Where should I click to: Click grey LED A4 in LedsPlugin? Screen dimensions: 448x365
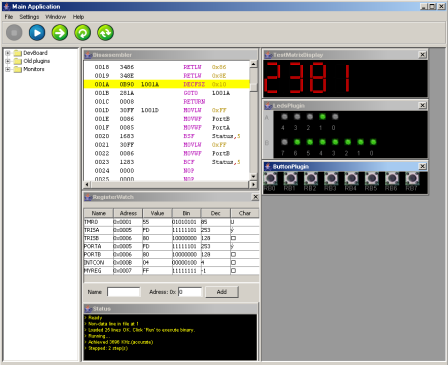point(284,117)
